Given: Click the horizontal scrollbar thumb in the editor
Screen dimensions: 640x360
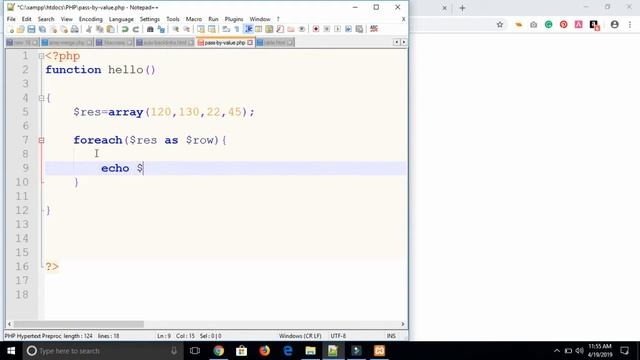Looking at the screenshot, I should pos(79,324).
